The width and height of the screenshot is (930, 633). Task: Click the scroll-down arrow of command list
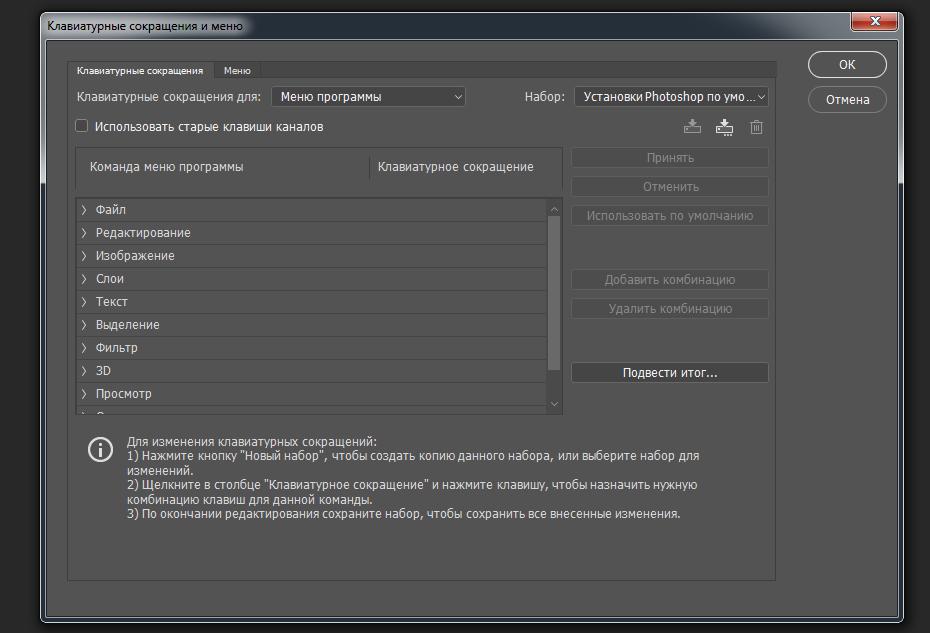554,404
